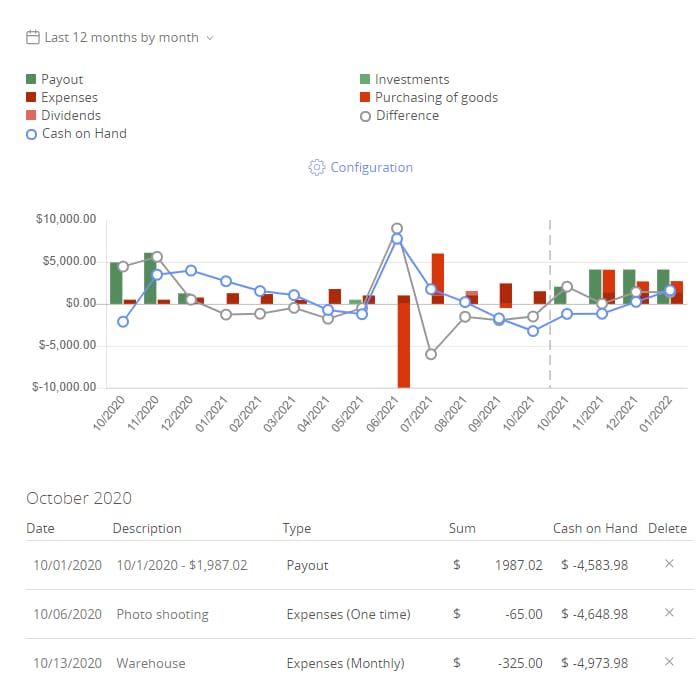
Task: Toggle the Difference line in legend
Action: pyautogui.click(x=406, y=116)
